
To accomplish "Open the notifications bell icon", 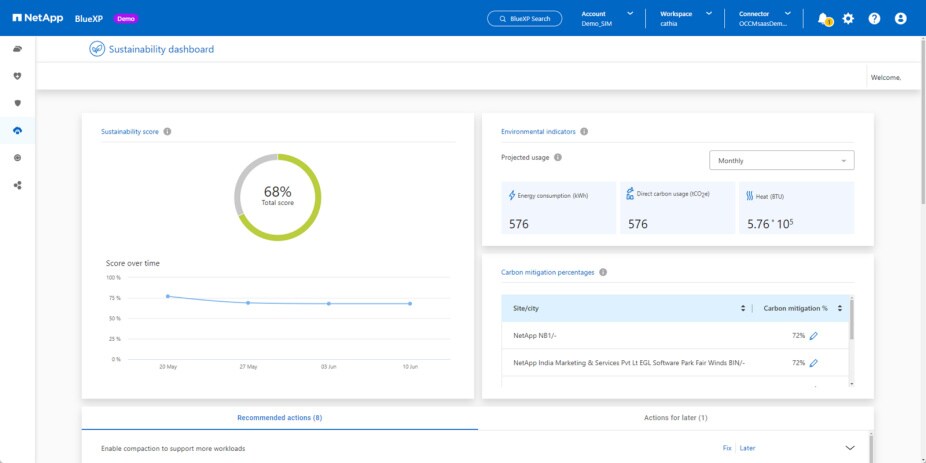I will [823, 18].
